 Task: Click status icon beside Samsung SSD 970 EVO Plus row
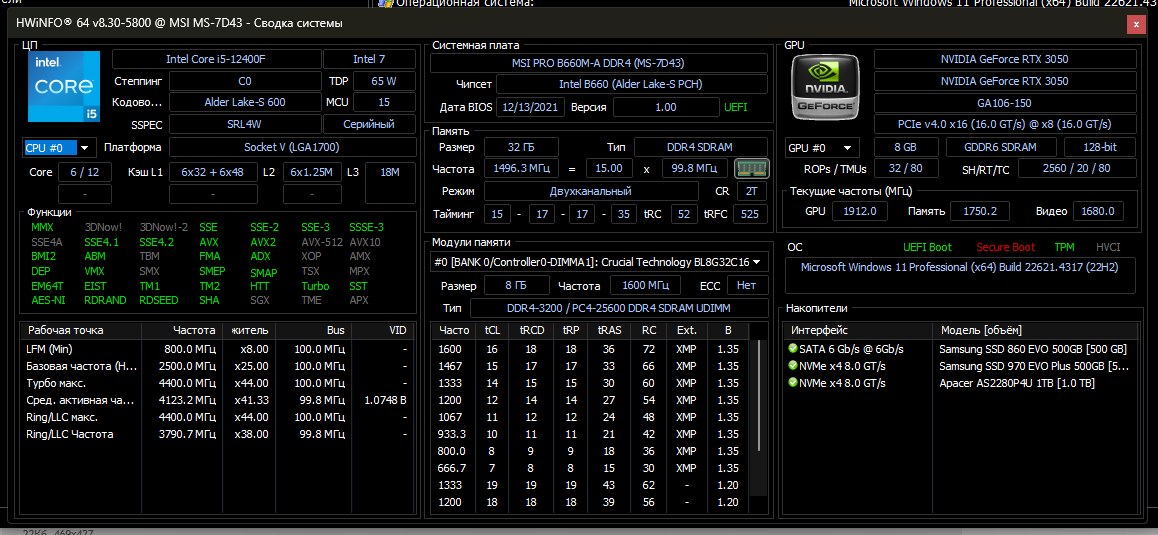(792, 366)
